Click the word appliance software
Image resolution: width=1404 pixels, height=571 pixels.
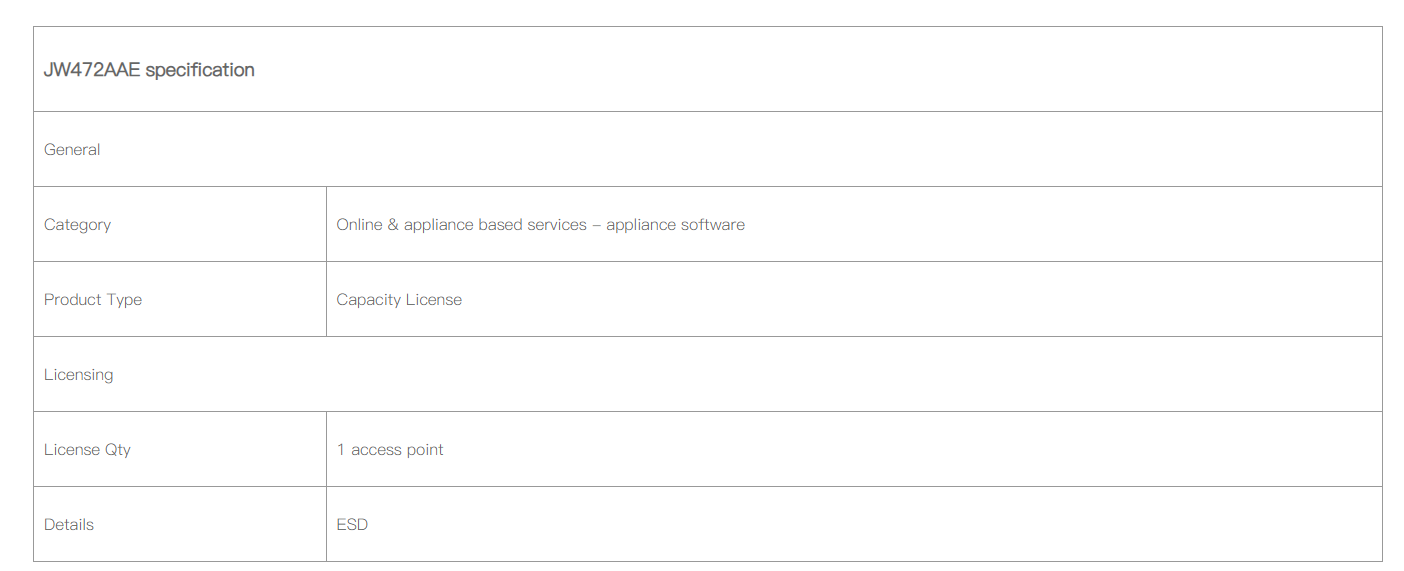click(675, 225)
